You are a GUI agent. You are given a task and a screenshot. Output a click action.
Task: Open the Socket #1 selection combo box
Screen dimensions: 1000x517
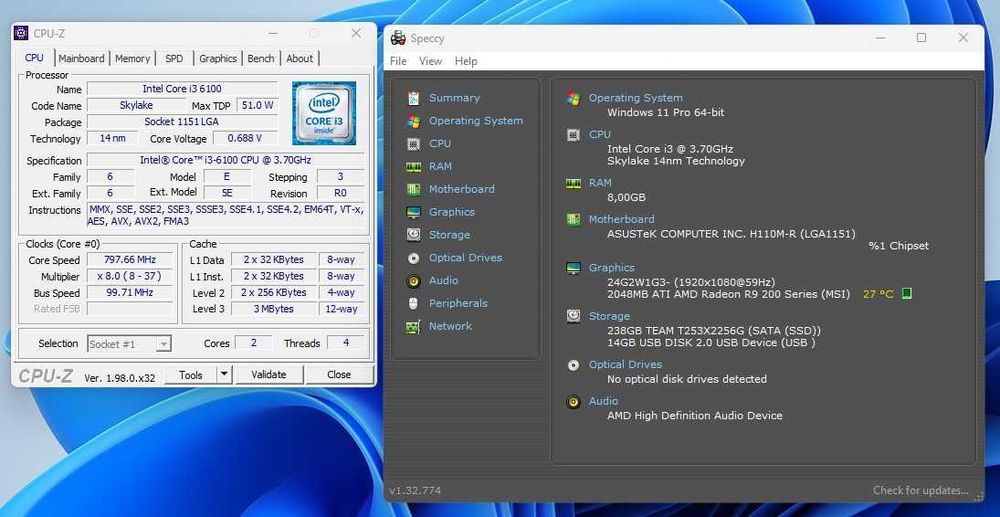coord(129,344)
